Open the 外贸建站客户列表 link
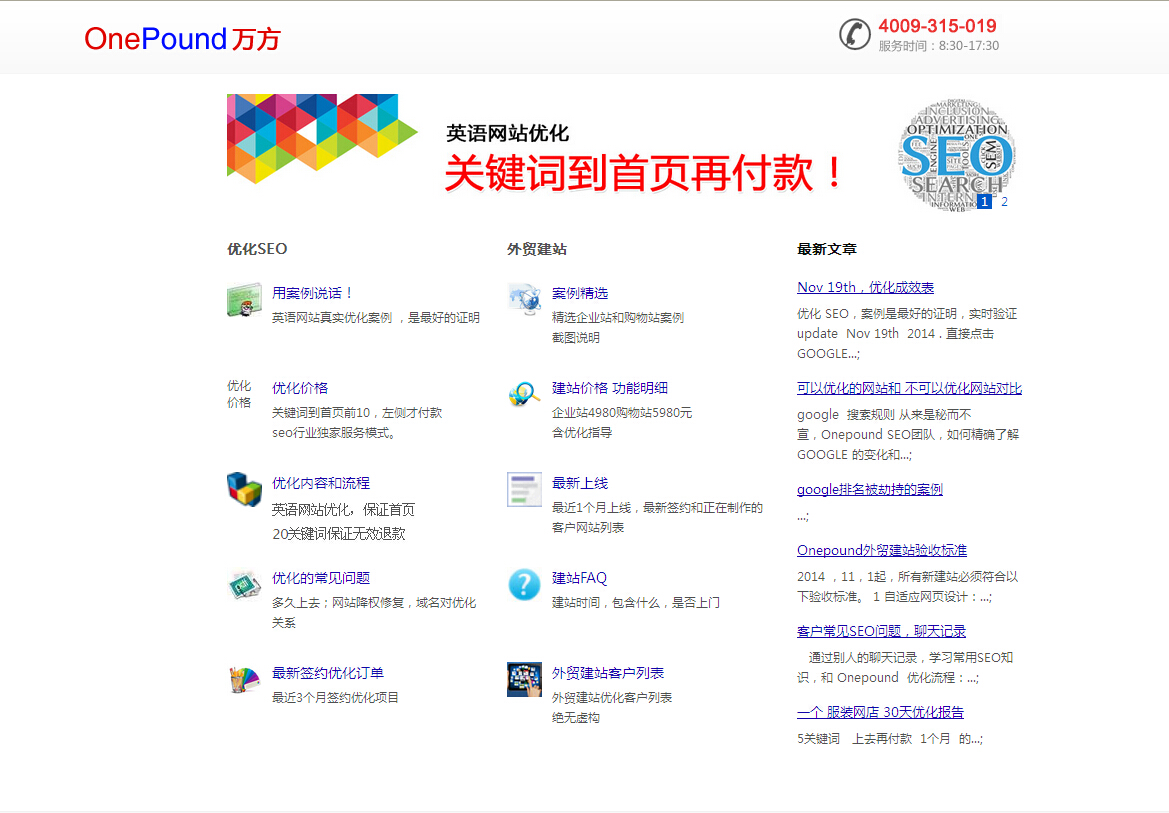Screen dimensions: 1169x813 608,672
